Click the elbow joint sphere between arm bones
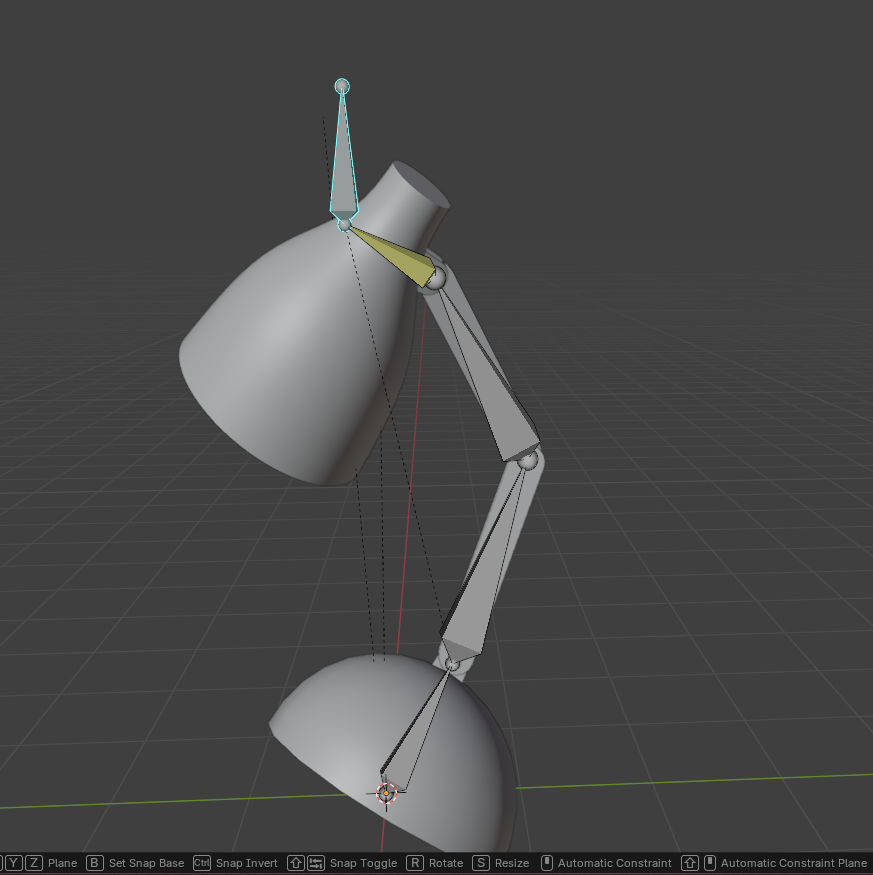The height and width of the screenshot is (875, 873). (528, 460)
